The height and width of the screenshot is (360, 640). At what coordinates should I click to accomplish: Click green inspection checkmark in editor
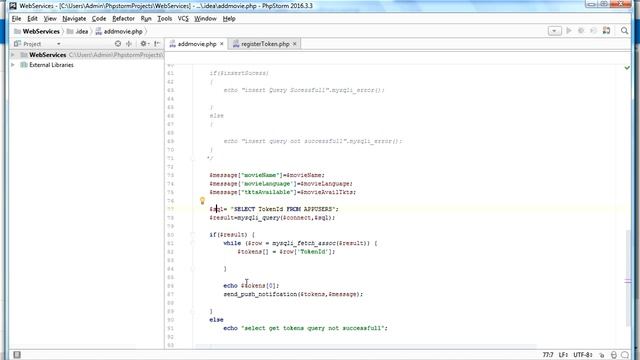click(627, 68)
